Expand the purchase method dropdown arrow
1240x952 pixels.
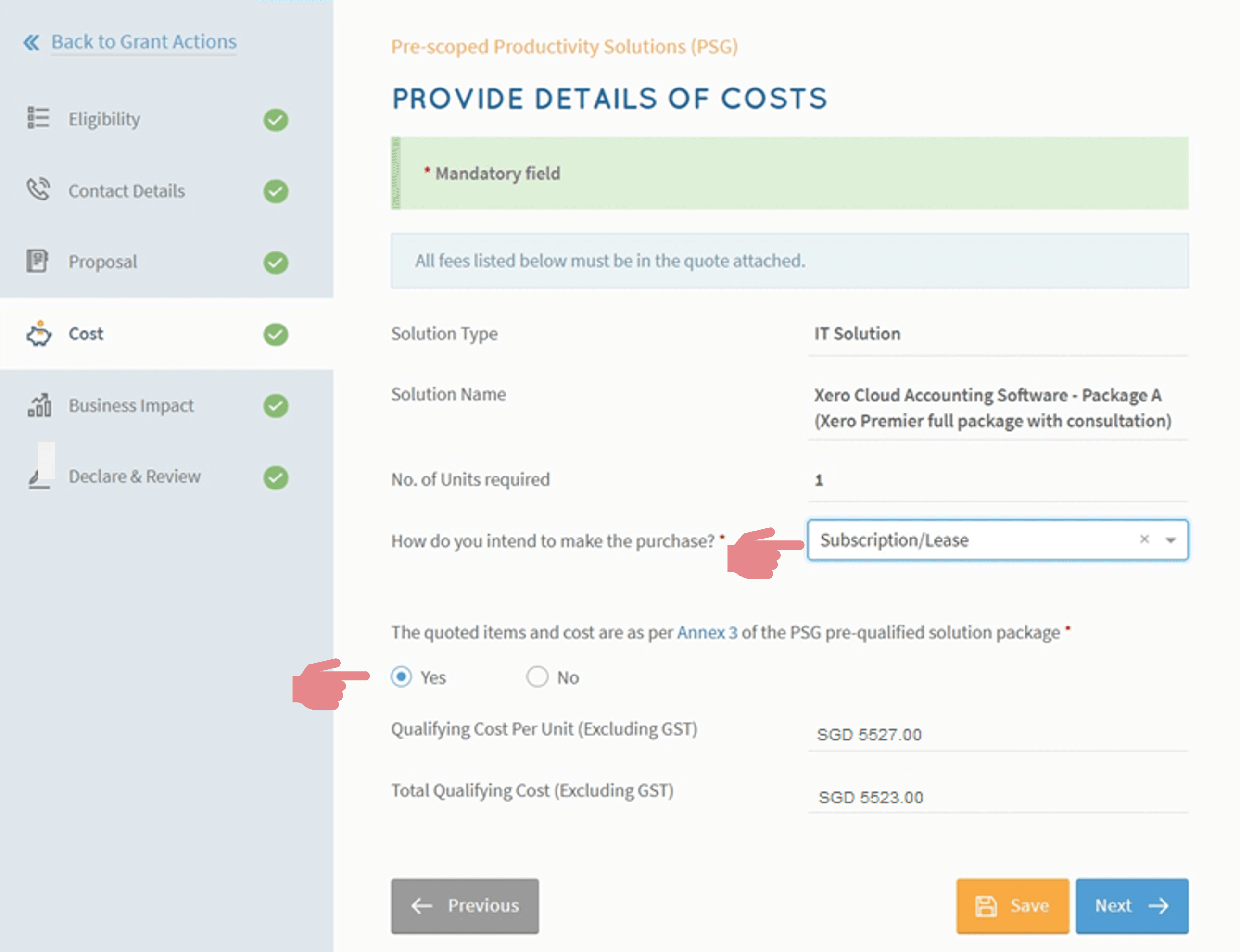coord(1171,540)
